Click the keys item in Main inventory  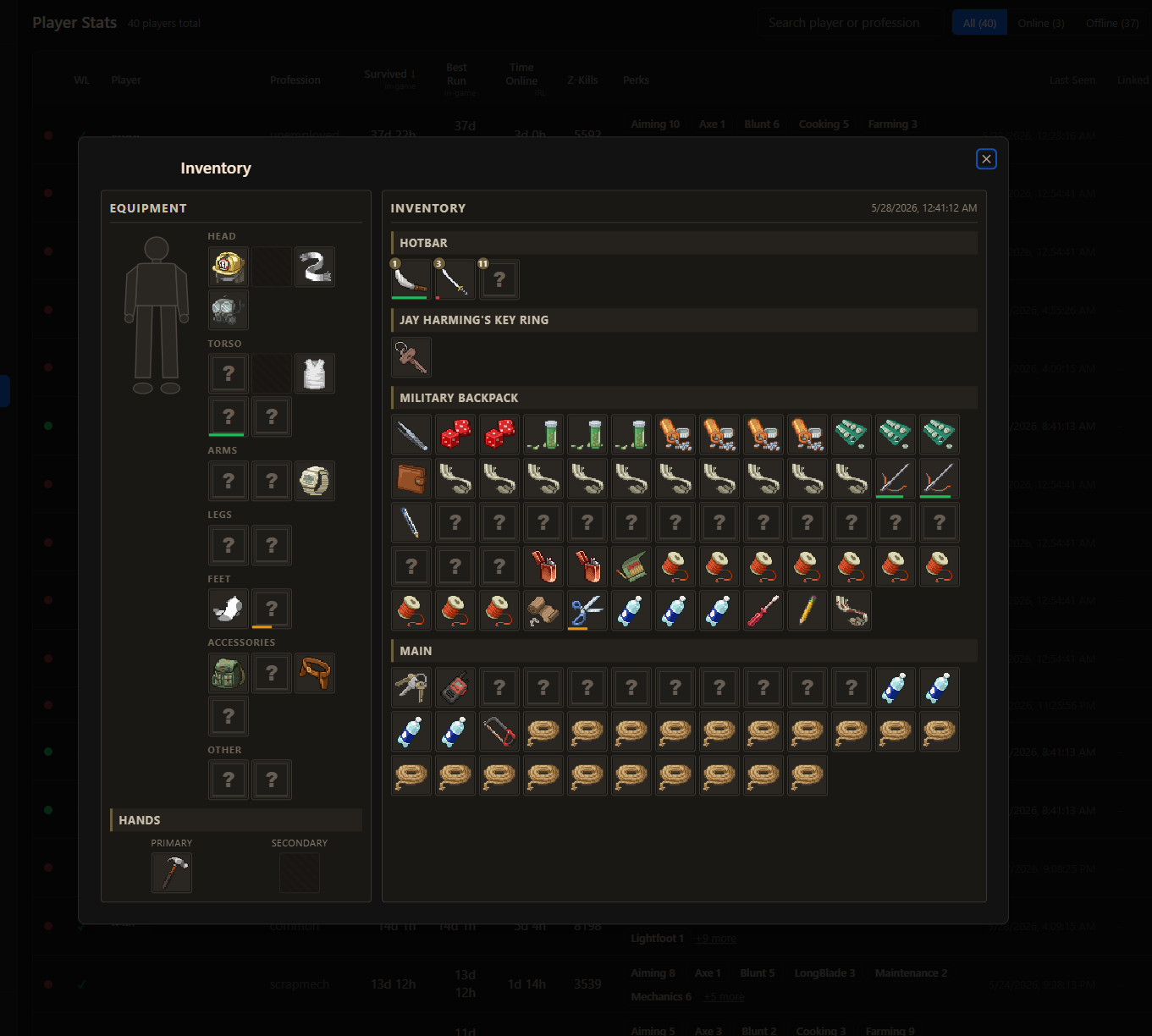(x=411, y=687)
